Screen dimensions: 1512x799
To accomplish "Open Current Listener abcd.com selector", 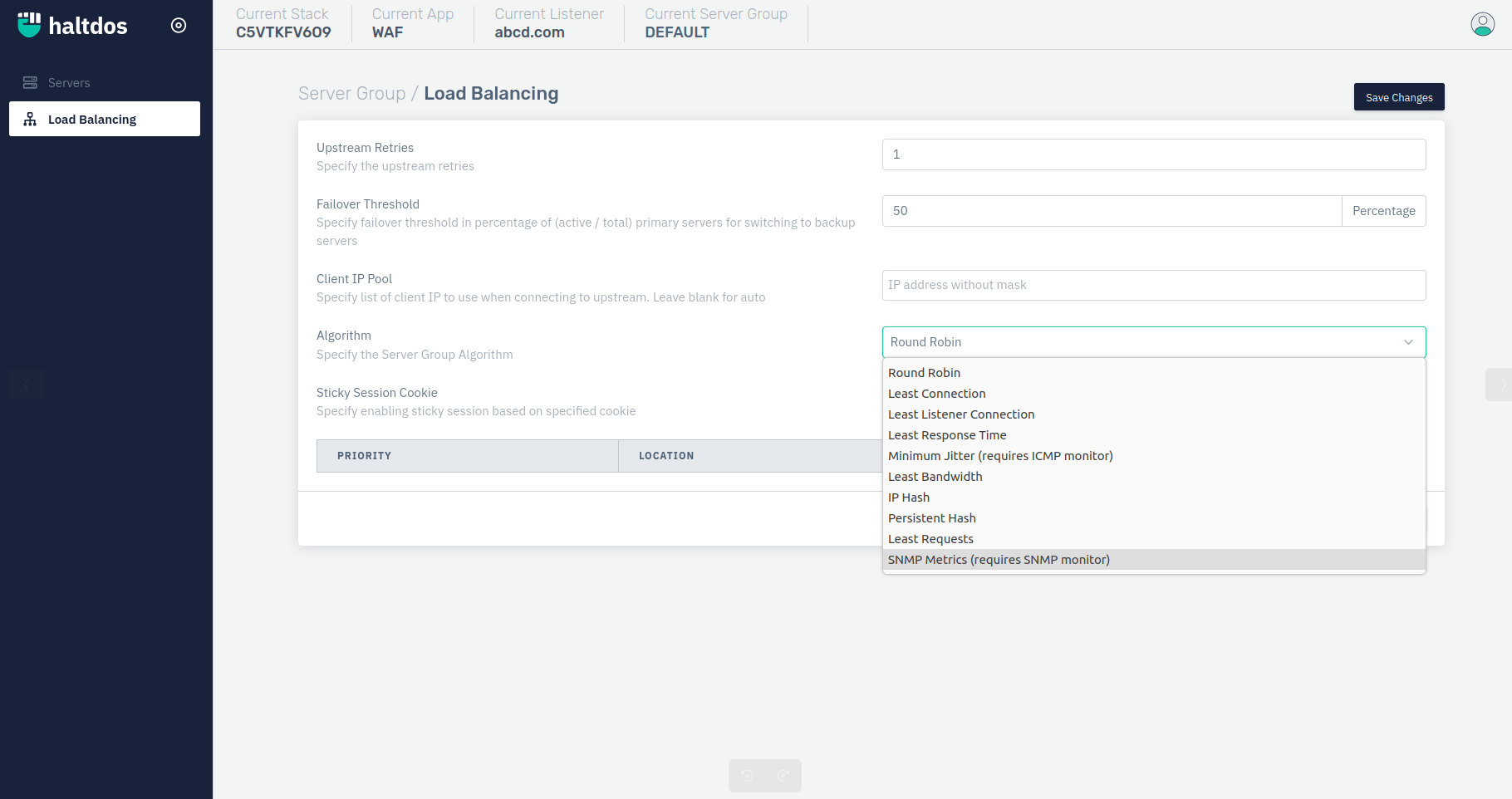I will click(x=549, y=23).
